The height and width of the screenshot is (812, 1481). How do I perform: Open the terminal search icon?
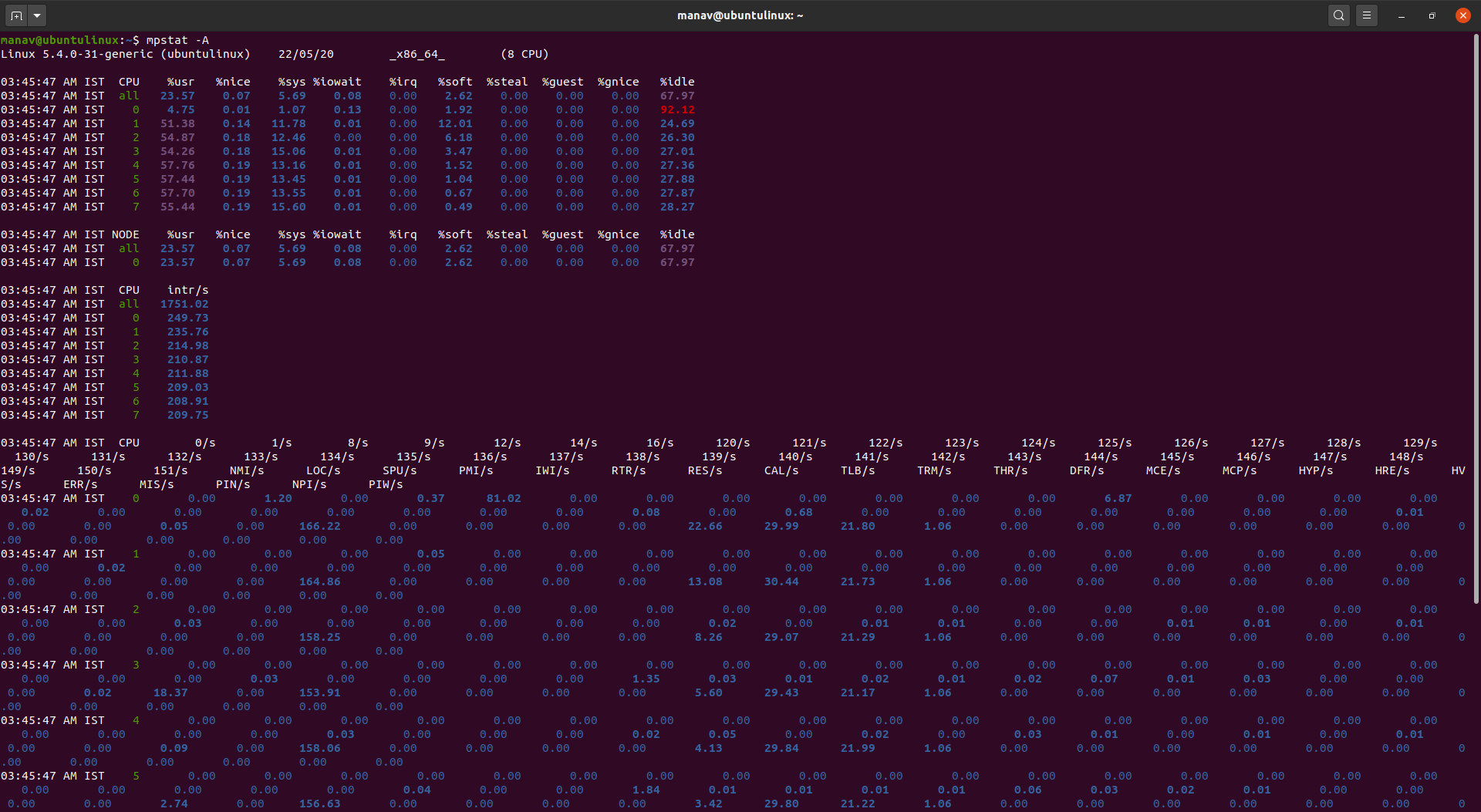coord(1339,15)
